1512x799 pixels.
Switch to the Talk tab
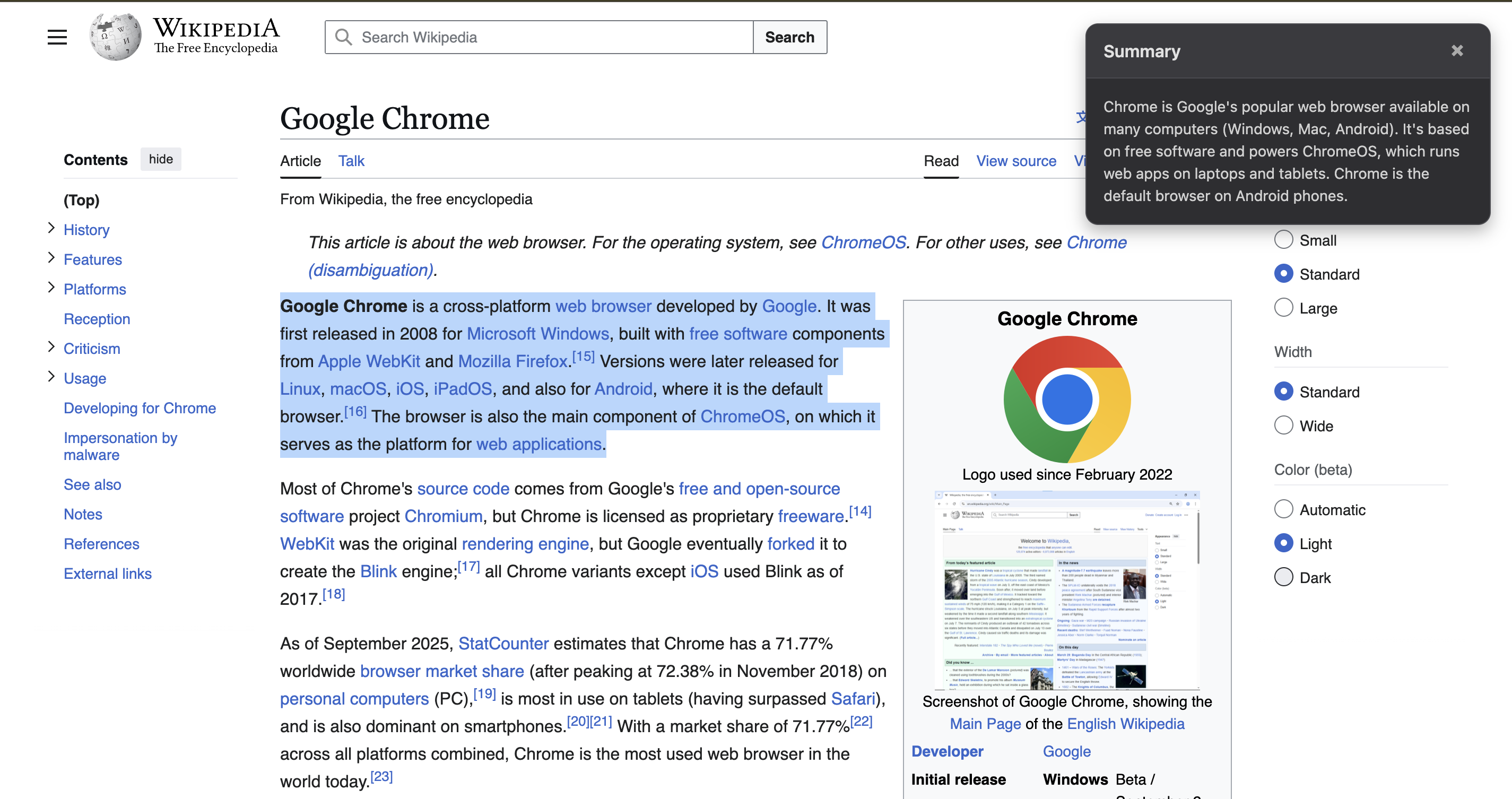351,161
